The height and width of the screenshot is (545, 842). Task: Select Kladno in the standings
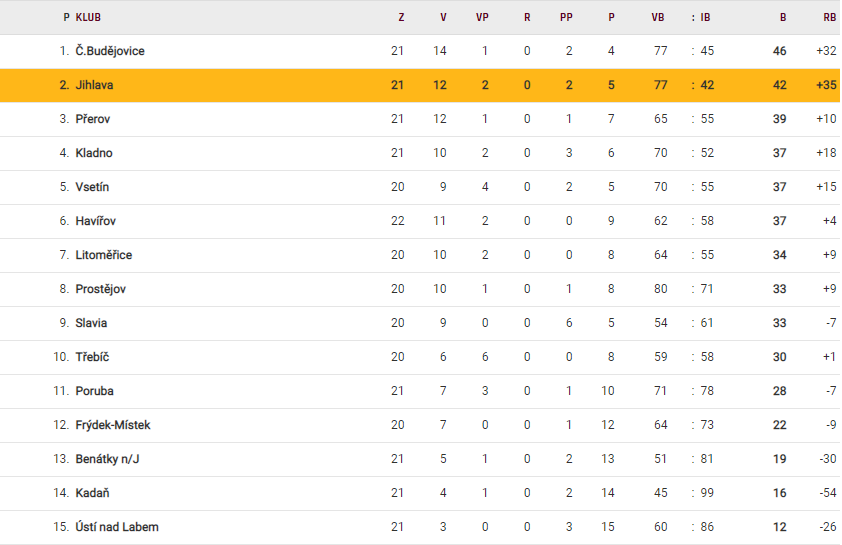click(x=93, y=153)
